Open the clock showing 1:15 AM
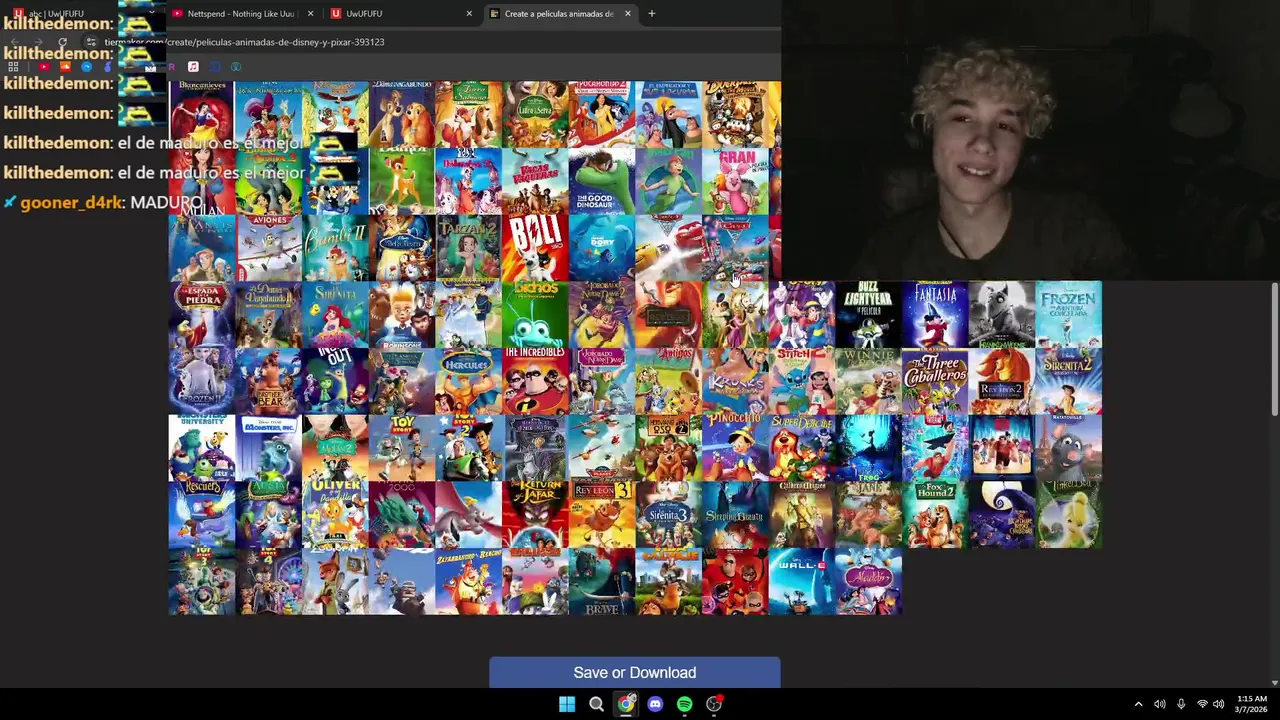The width and height of the screenshot is (1280, 720). pos(1251,704)
